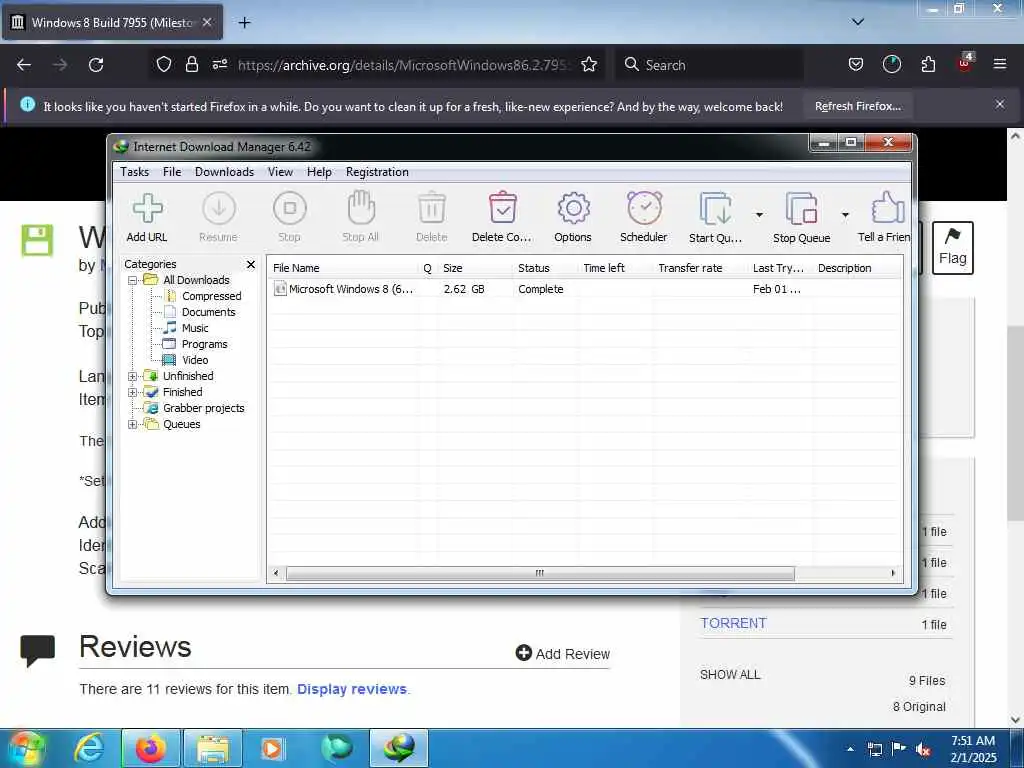
Task: Click Firefox back arrow button
Action: point(24,65)
